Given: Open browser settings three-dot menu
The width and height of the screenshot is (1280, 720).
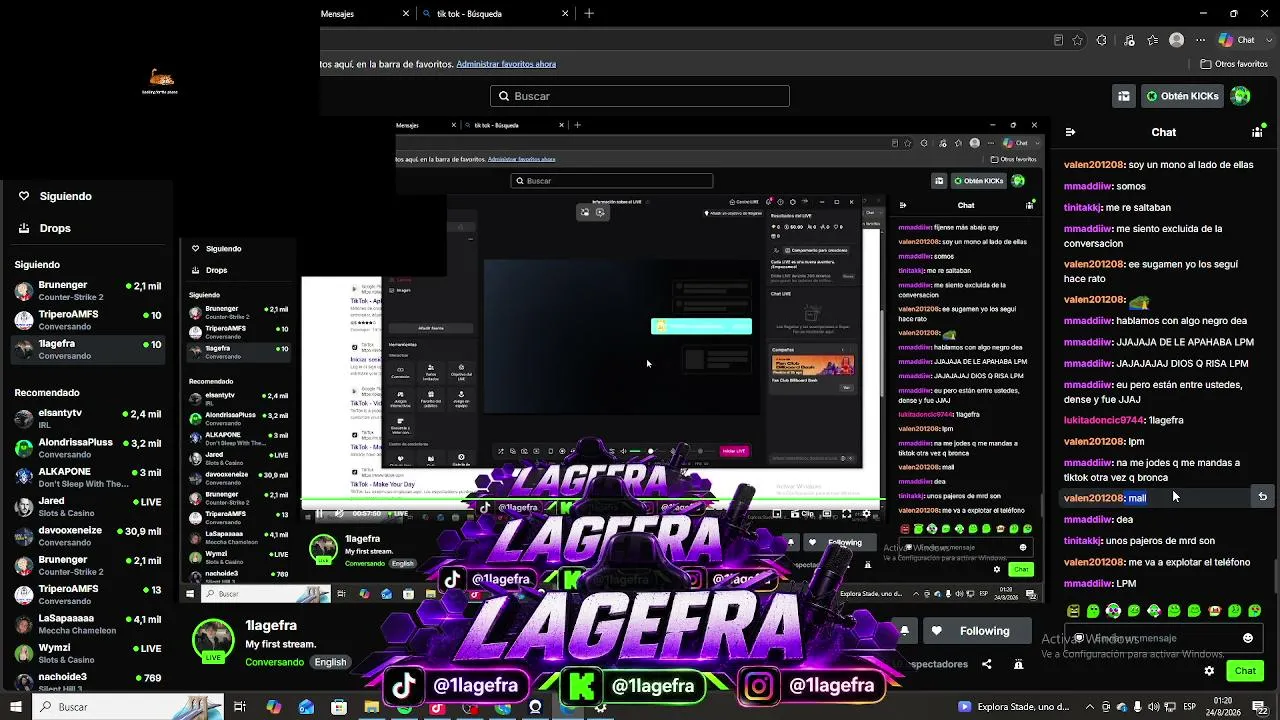Looking at the screenshot, I should pyautogui.click(x=1200, y=40).
